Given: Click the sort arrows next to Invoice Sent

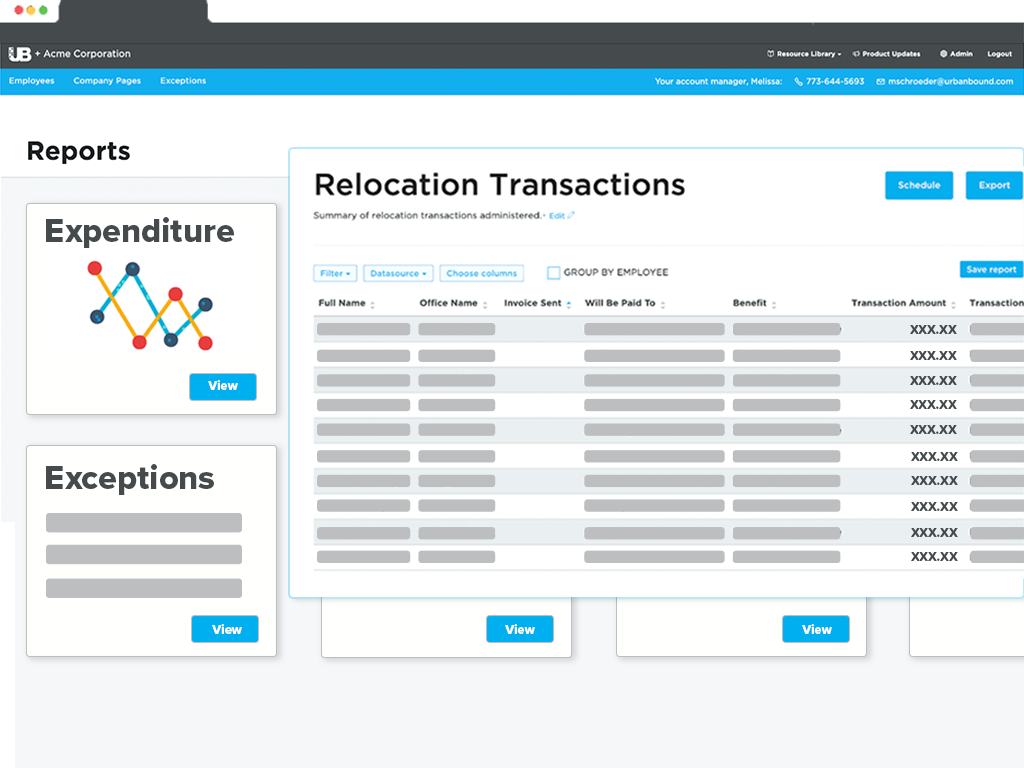Looking at the screenshot, I should coord(569,304).
